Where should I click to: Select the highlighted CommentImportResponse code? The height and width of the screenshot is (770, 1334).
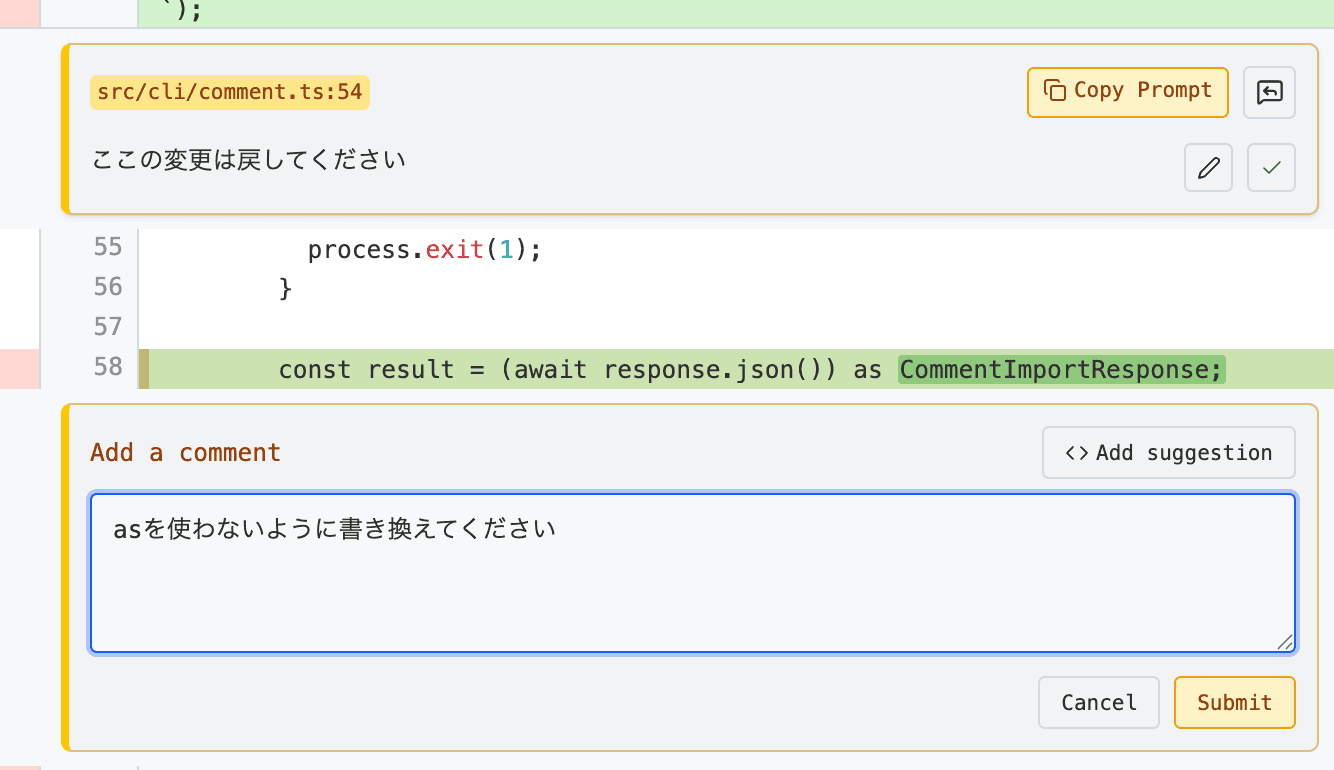click(x=1060, y=369)
